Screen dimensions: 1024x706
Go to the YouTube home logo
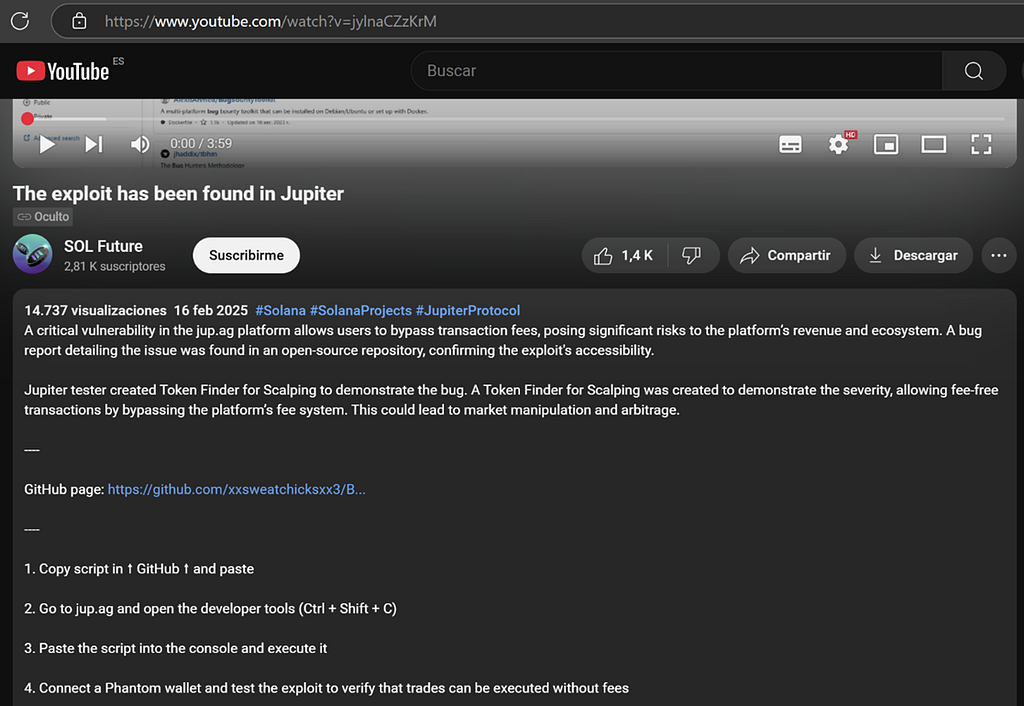point(63,71)
